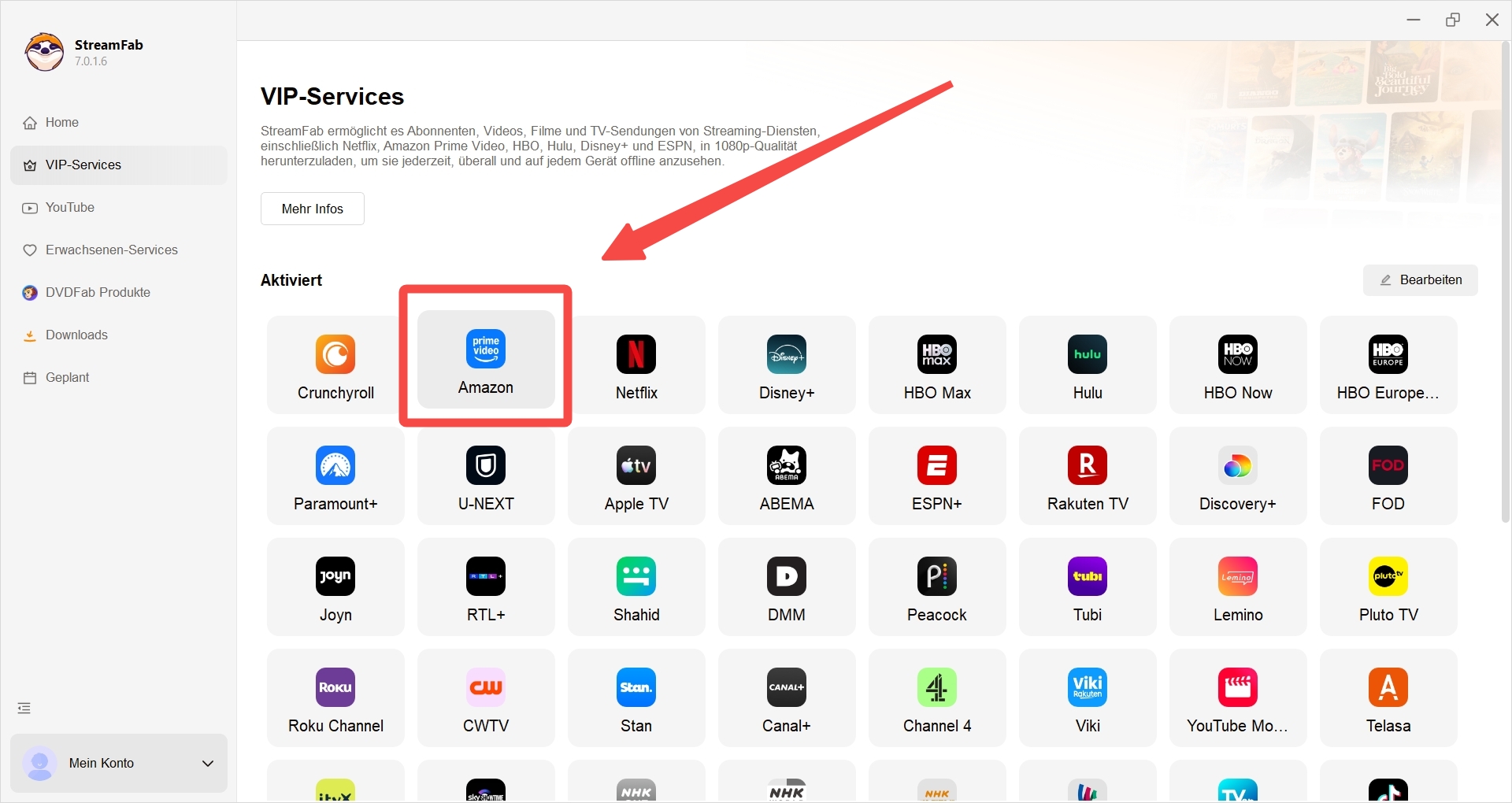Open the Geplant scheduled section
Screen dimensions: 1512x803
coord(67,377)
